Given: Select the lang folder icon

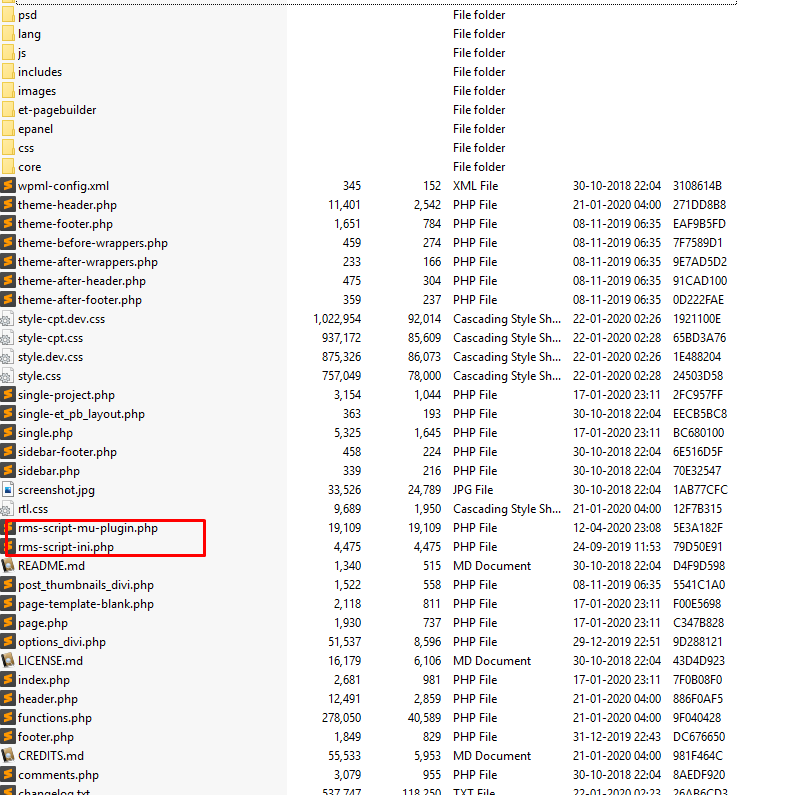Looking at the screenshot, I should (x=8, y=34).
